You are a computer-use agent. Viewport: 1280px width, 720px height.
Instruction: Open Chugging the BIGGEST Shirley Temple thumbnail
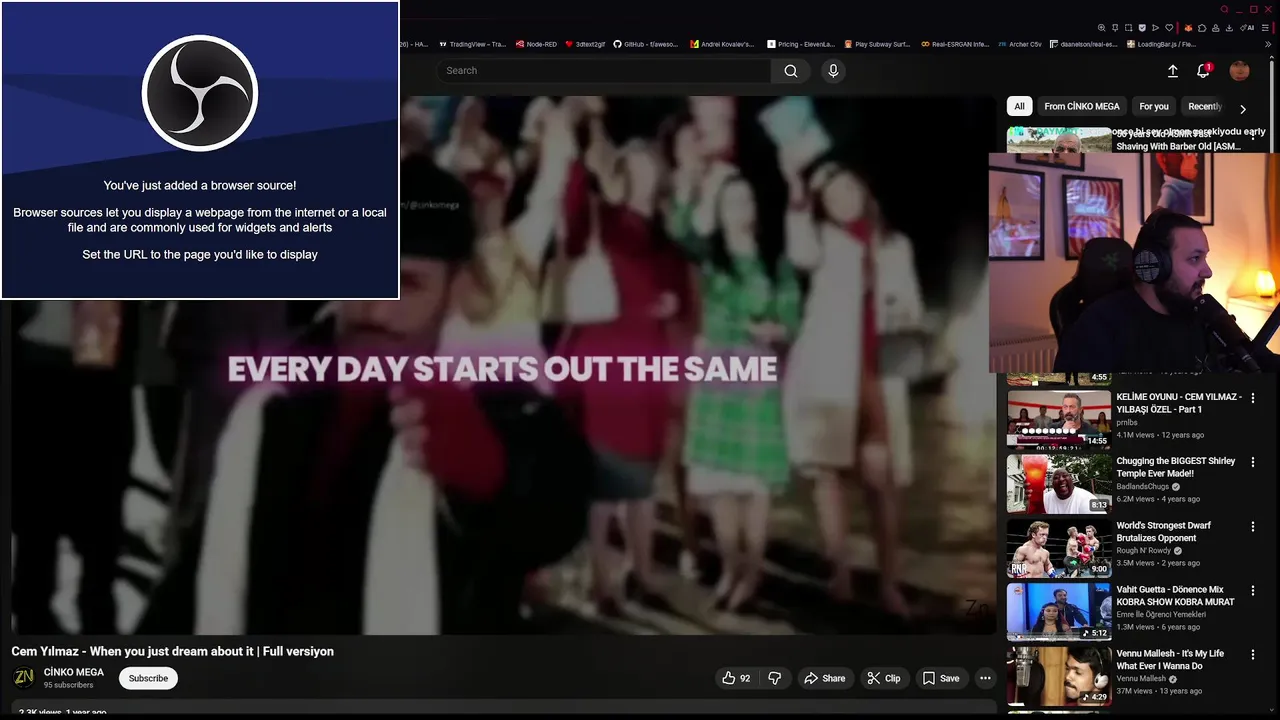click(1059, 483)
